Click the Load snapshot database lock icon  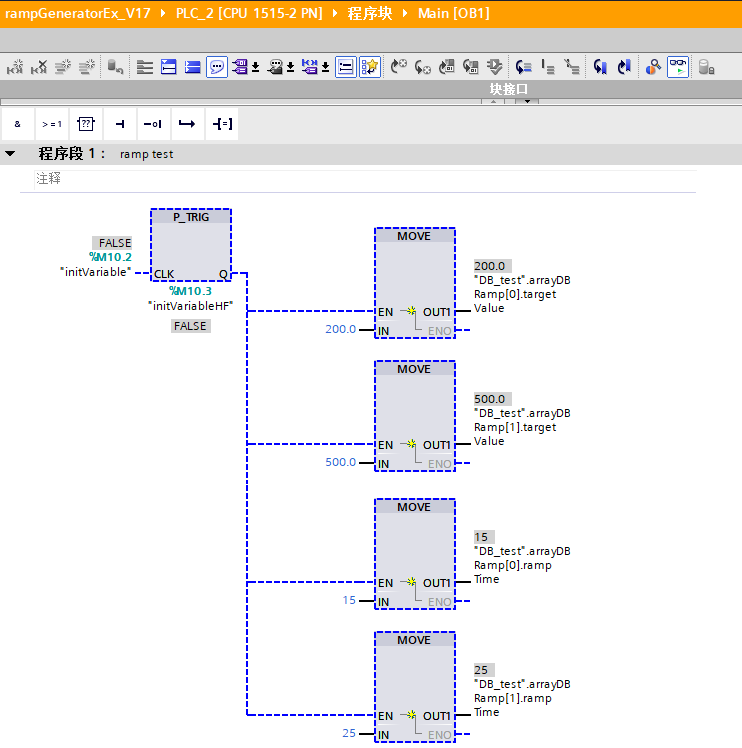pyautogui.click(x=706, y=67)
